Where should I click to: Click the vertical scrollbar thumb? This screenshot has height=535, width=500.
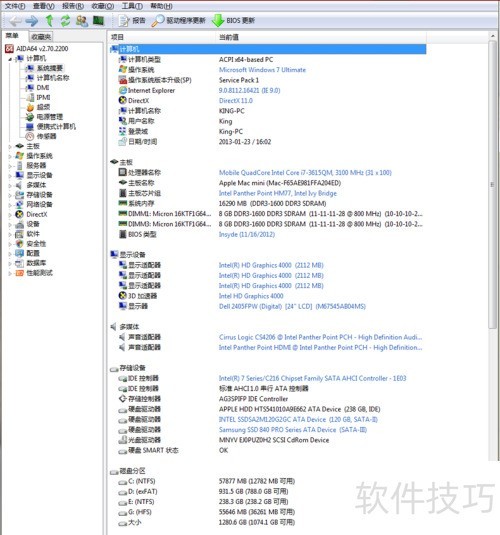[492, 185]
